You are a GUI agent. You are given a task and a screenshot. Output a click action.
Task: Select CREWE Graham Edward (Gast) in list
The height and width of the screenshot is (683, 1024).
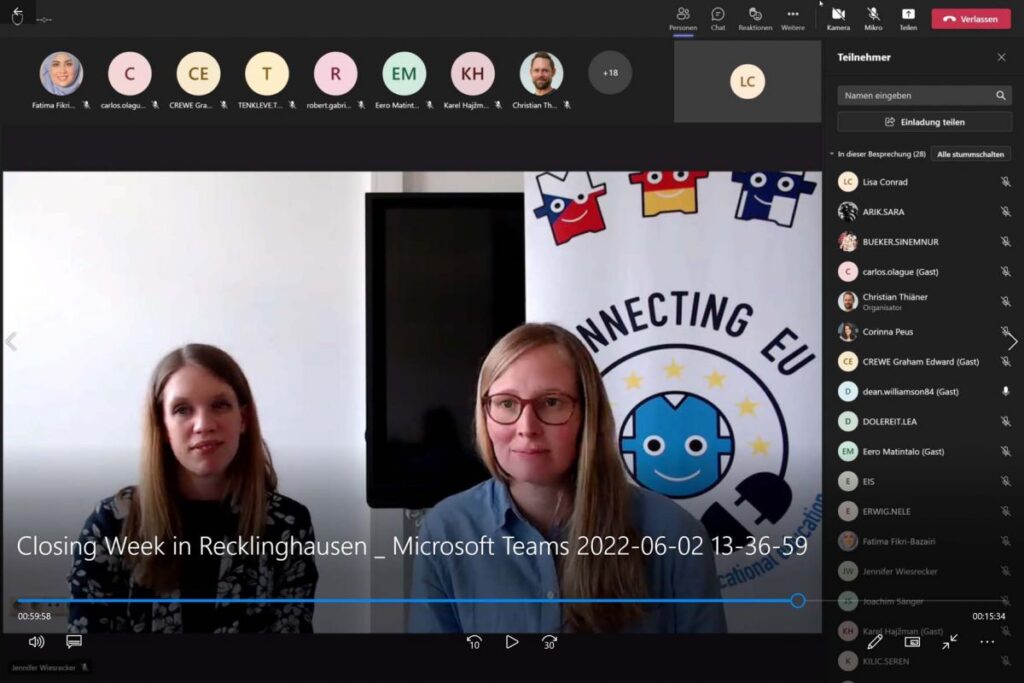point(924,362)
